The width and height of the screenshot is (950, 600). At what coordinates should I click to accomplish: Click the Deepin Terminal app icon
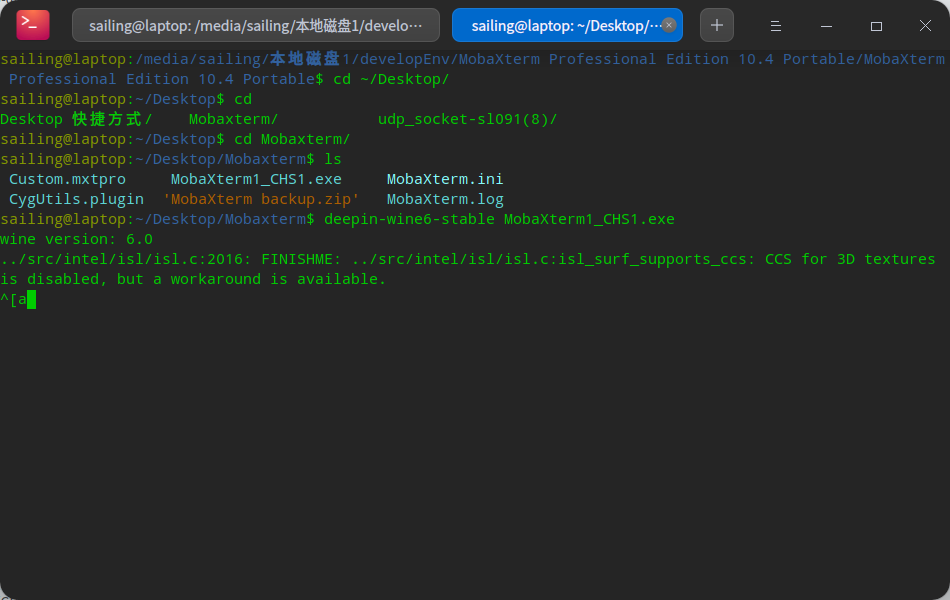coord(33,25)
